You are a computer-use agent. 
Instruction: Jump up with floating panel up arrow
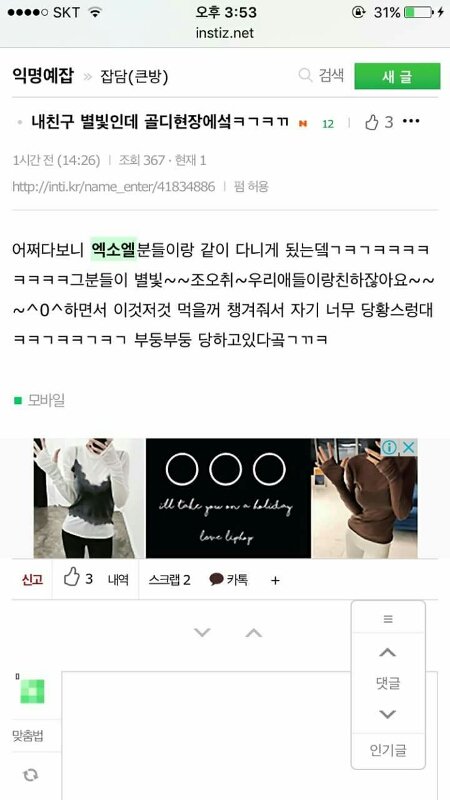[x=388, y=653]
